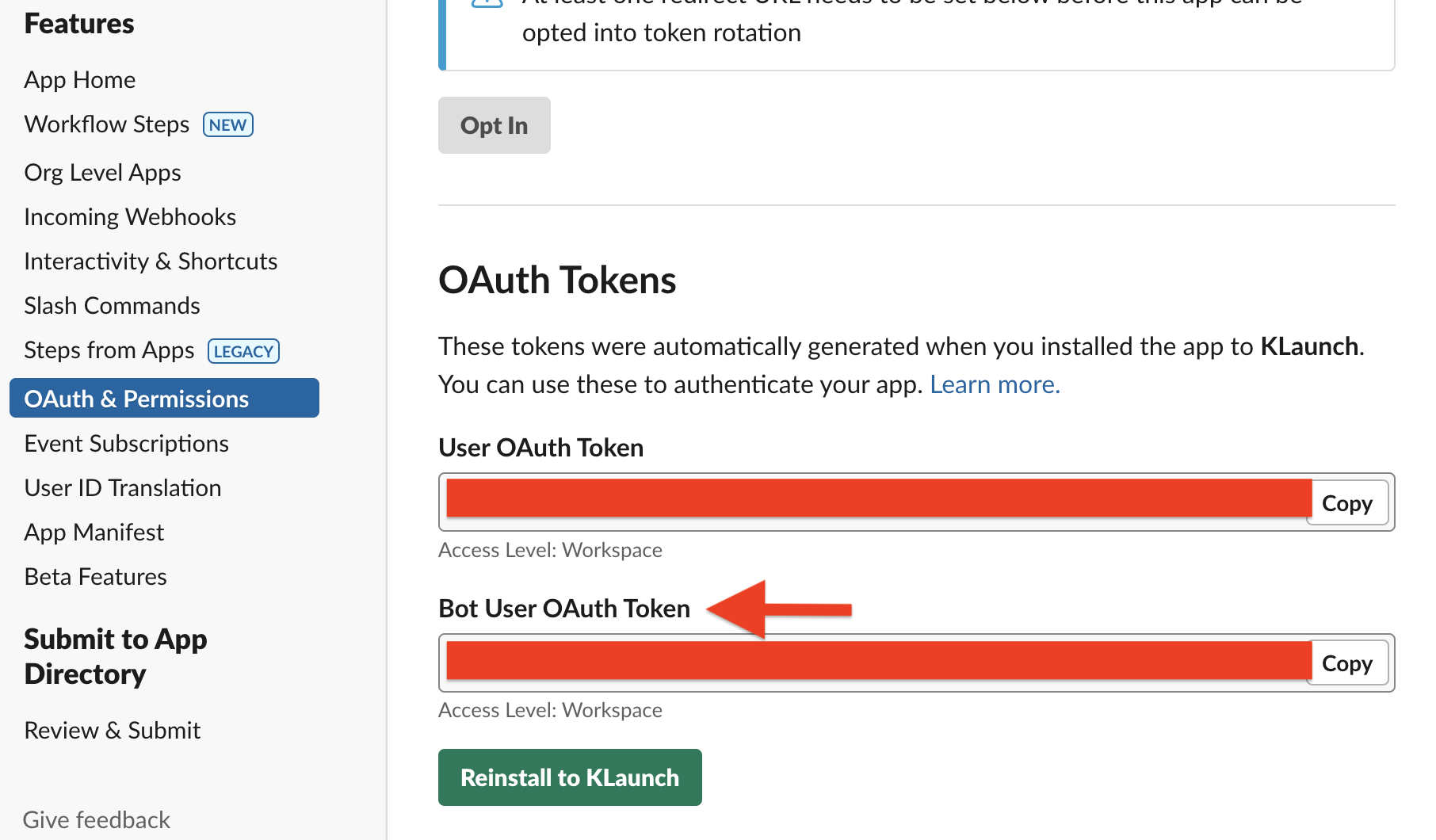
Task: Click the Give feedback link
Action: click(97, 819)
